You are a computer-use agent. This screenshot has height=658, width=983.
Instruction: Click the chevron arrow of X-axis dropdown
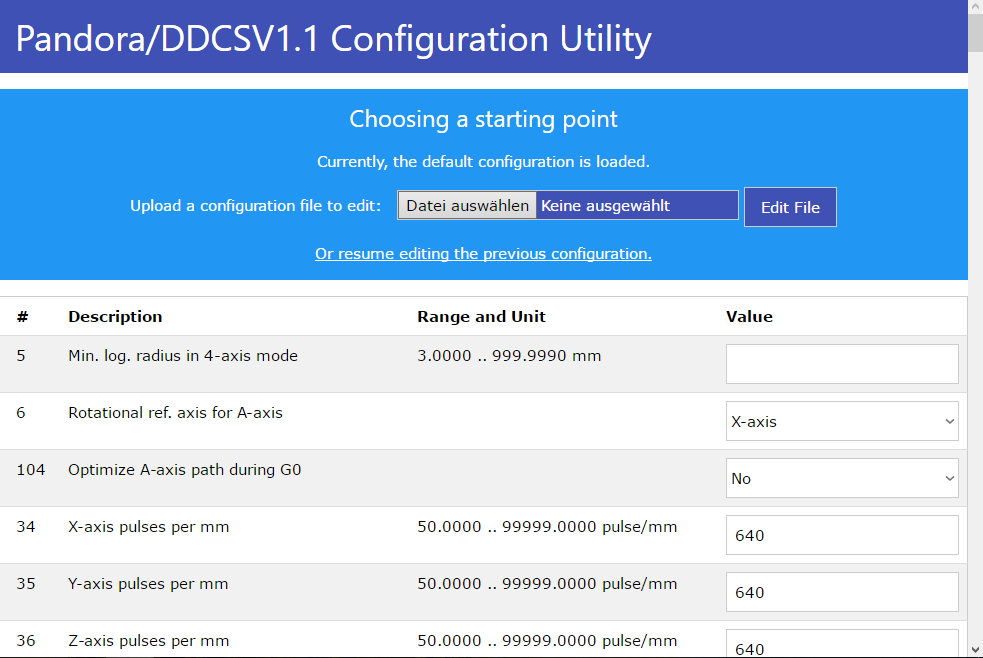coord(949,422)
